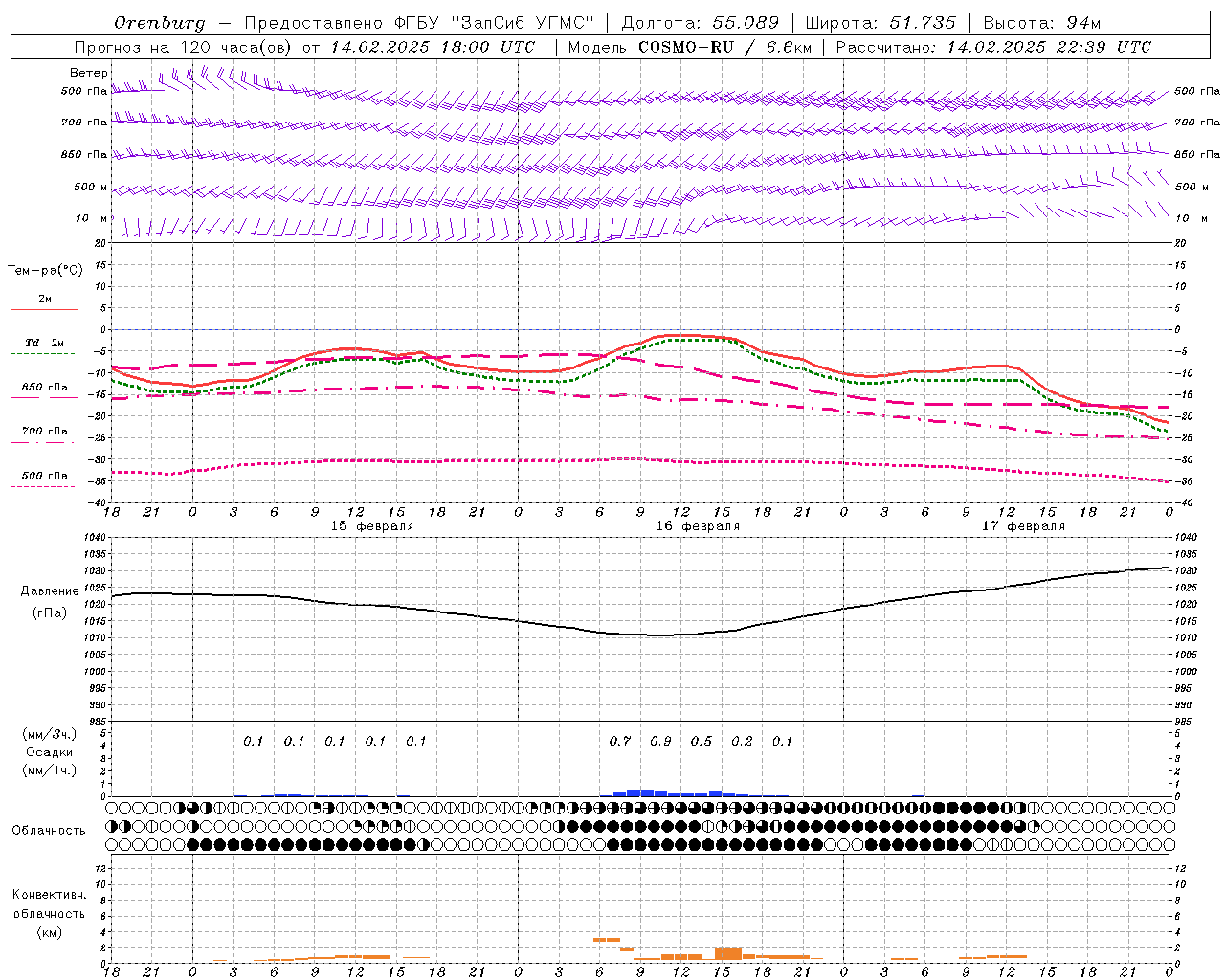The width and height of the screenshot is (1225, 980).
Task: Click the 10 м wind level label on left
Action: click(x=92, y=218)
